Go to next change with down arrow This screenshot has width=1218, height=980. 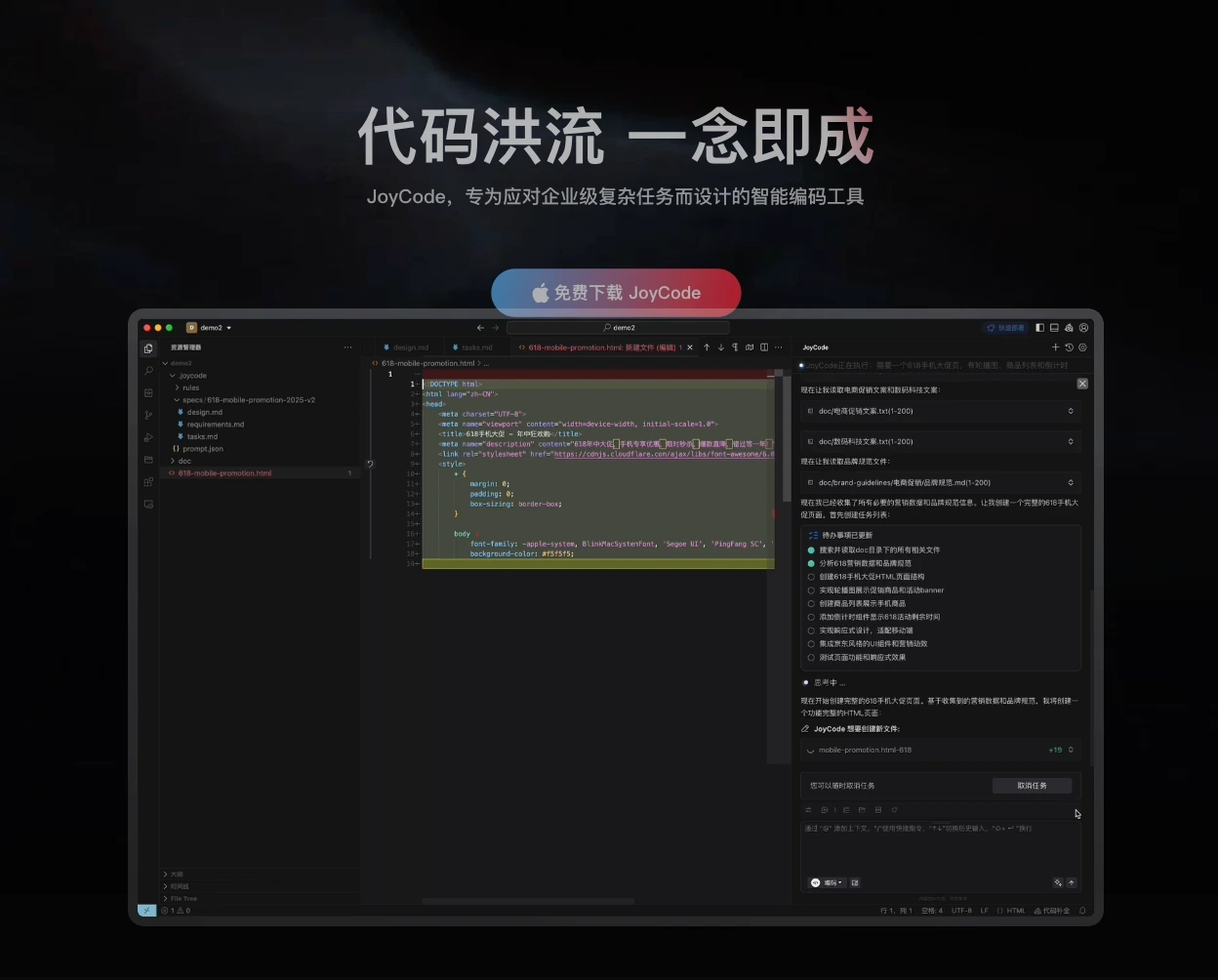(721, 347)
